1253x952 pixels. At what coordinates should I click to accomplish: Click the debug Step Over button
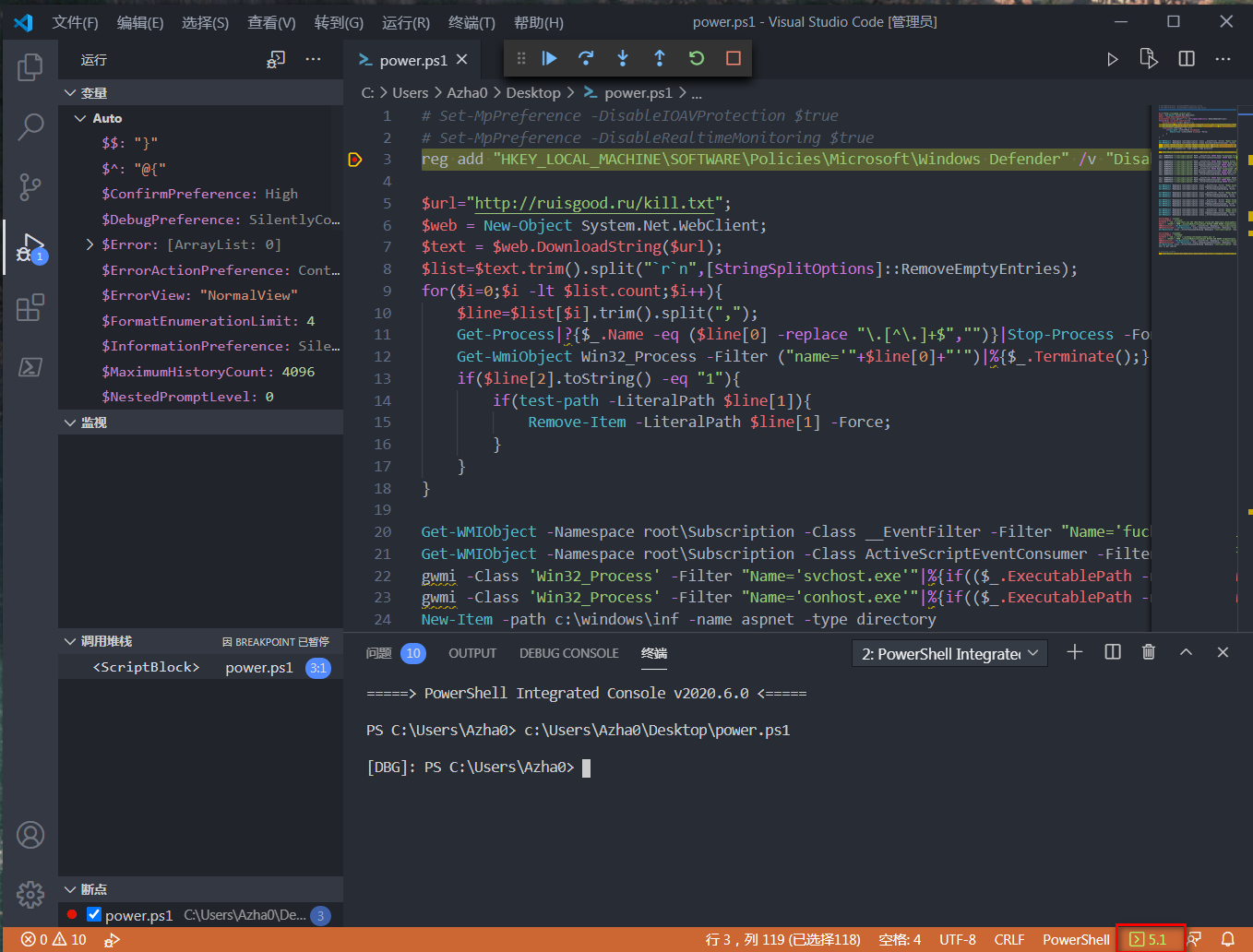coord(586,58)
